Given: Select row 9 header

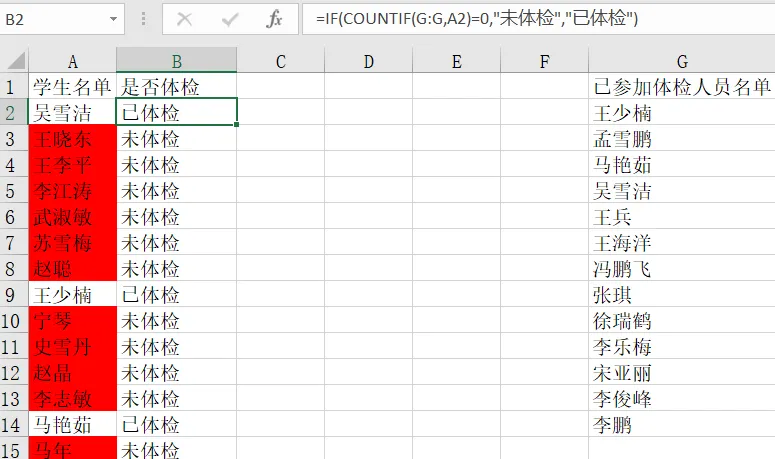Looking at the screenshot, I should point(14,295).
